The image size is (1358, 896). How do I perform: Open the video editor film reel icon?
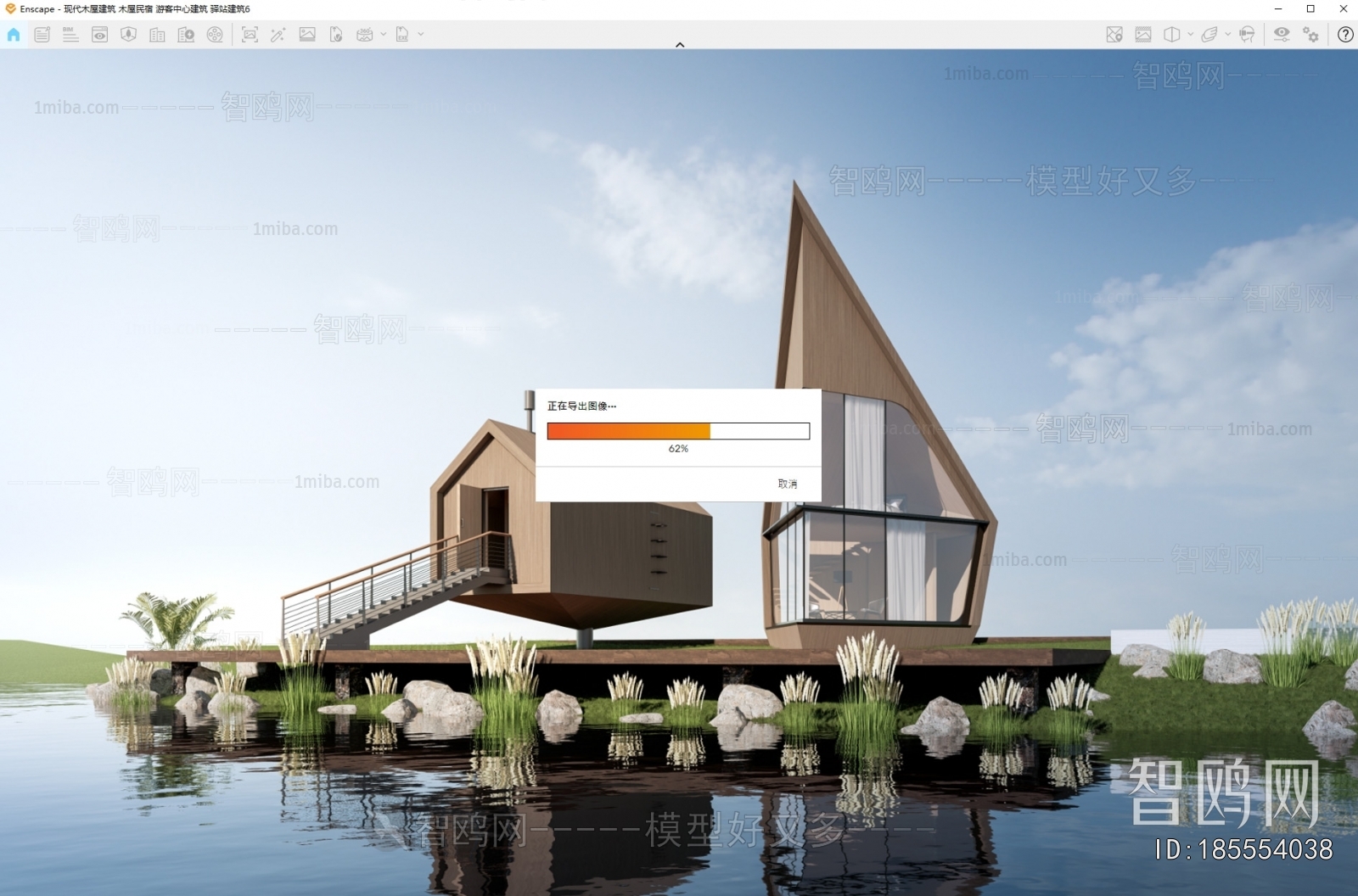click(215, 35)
